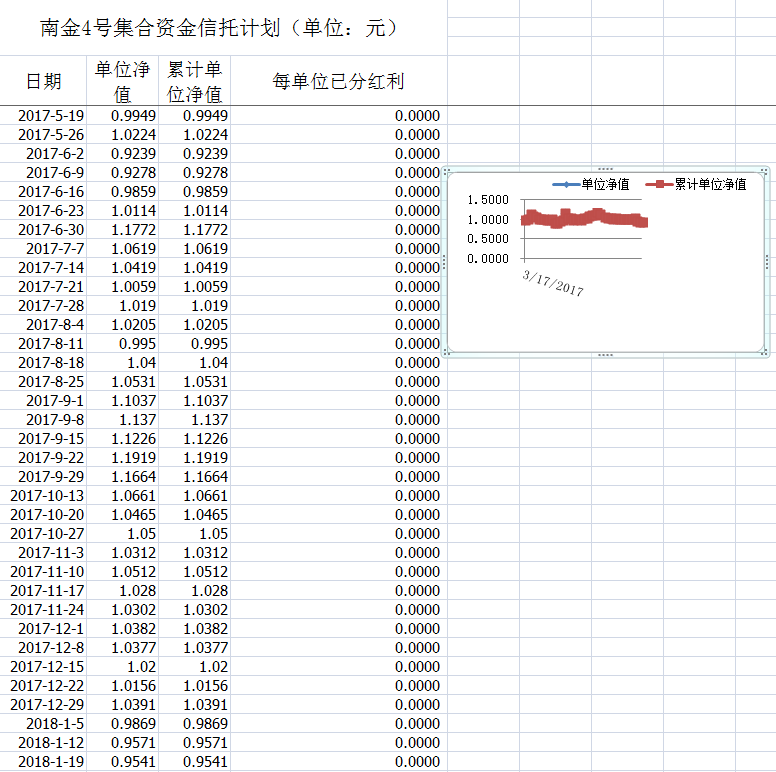
Task: Select the dividend cell in the 2017-12-29 row
Action: pyautogui.click(x=338, y=705)
